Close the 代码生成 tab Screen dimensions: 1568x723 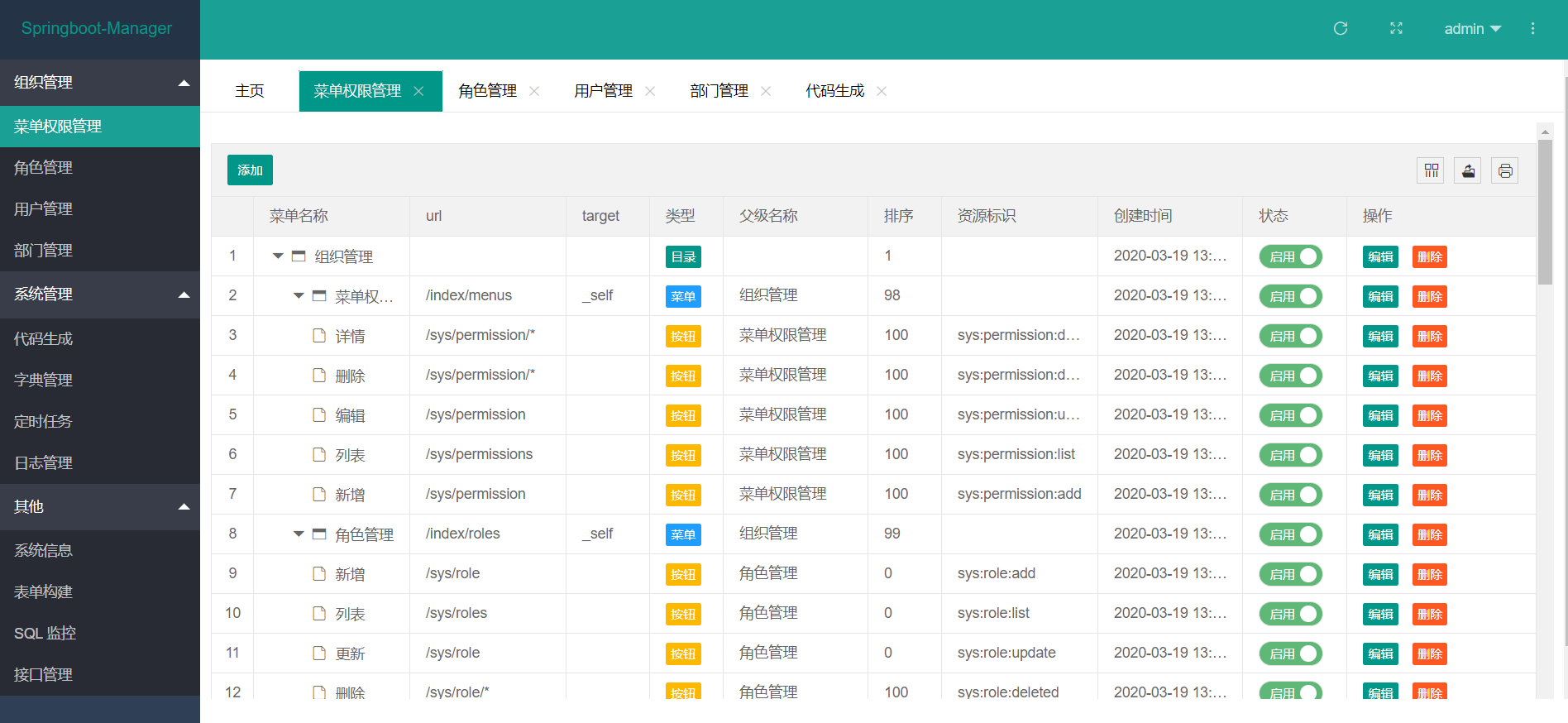coord(882,91)
